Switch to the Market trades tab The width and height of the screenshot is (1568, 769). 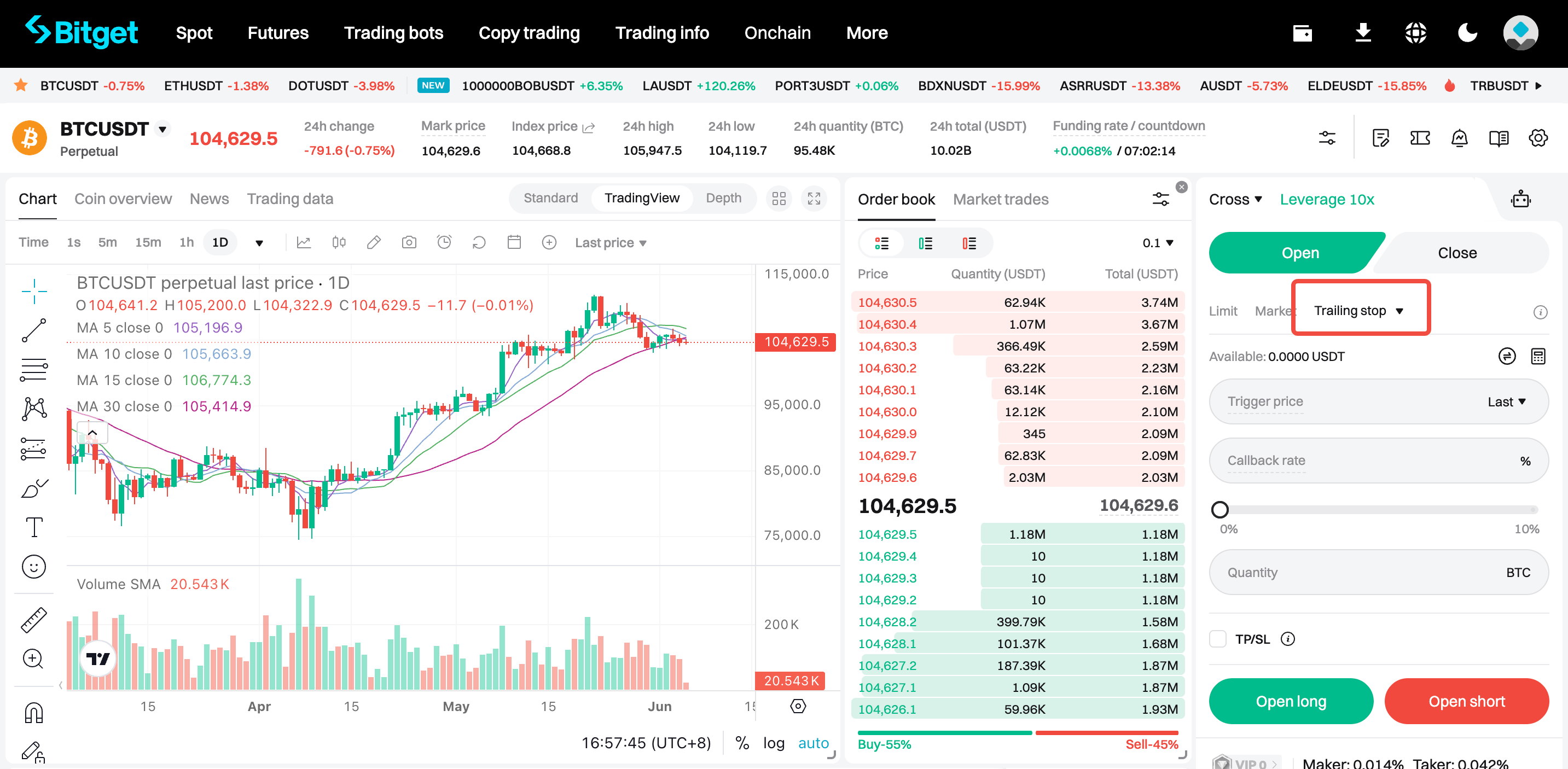[1000, 200]
